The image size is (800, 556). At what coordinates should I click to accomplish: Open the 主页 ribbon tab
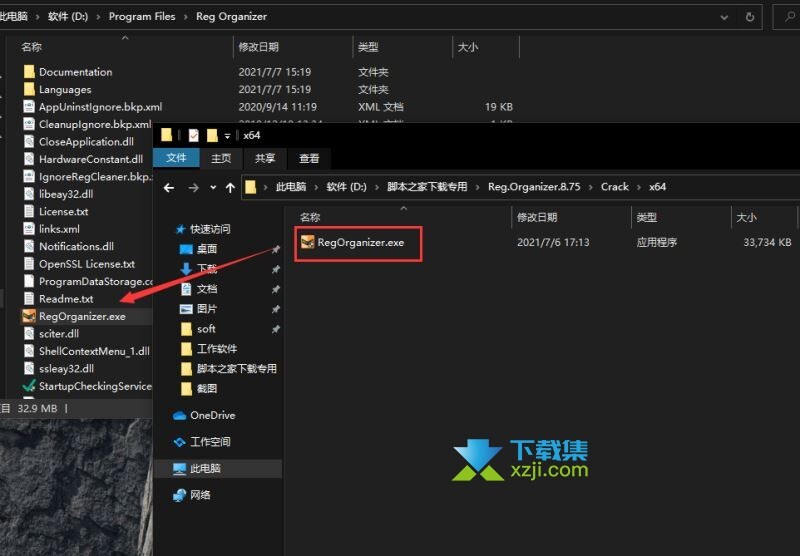(221, 158)
